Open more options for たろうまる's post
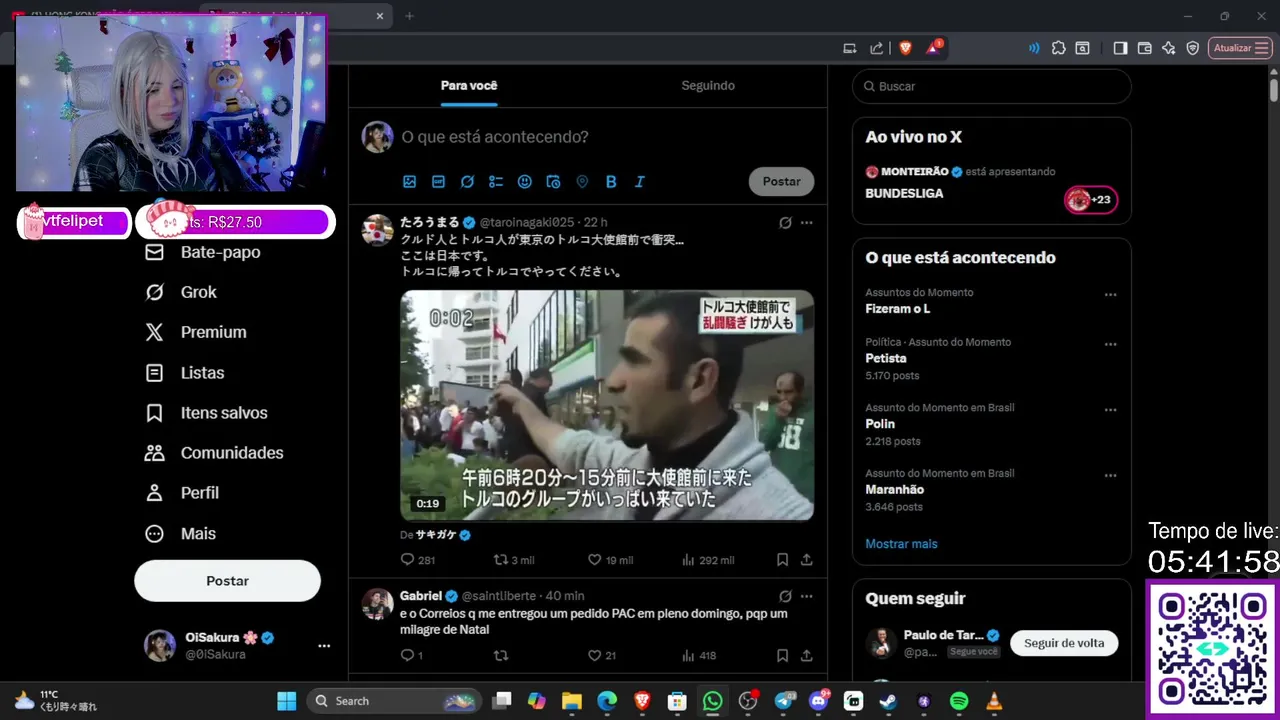This screenshot has height=720, width=1280. 807,222
